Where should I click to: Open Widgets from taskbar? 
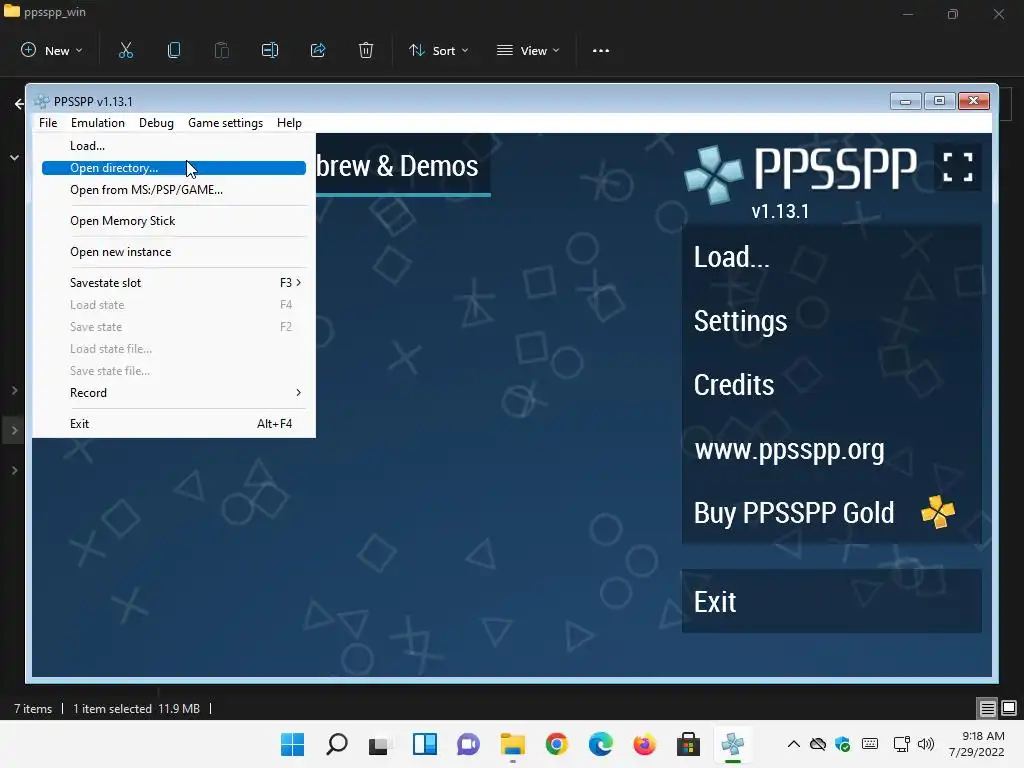click(424, 744)
